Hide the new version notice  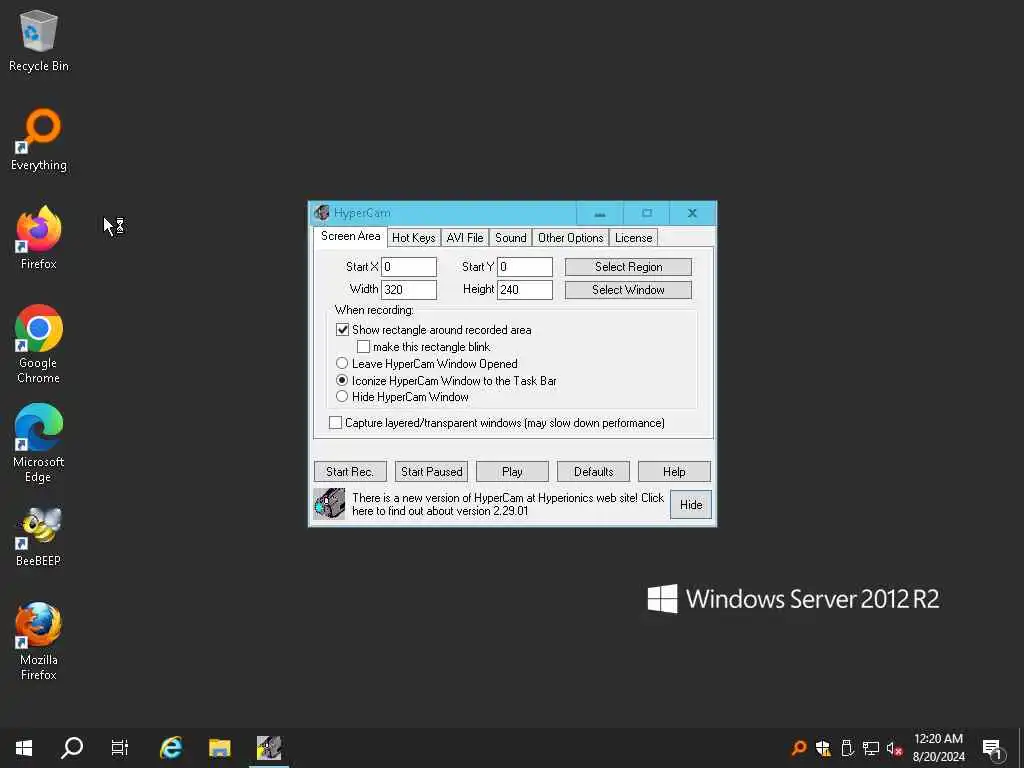click(x=691, y=505)
